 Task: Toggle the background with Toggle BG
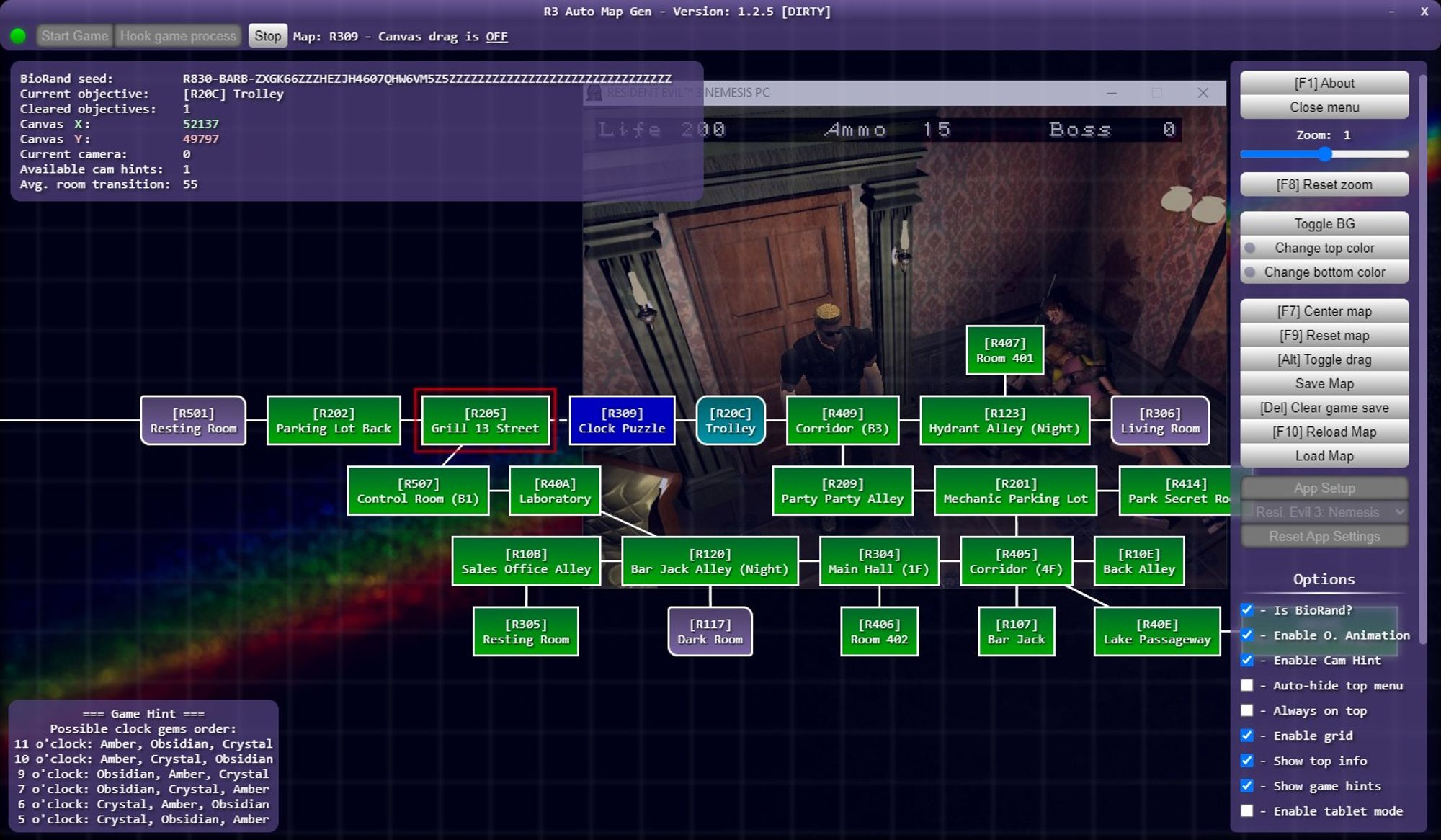1324,223
